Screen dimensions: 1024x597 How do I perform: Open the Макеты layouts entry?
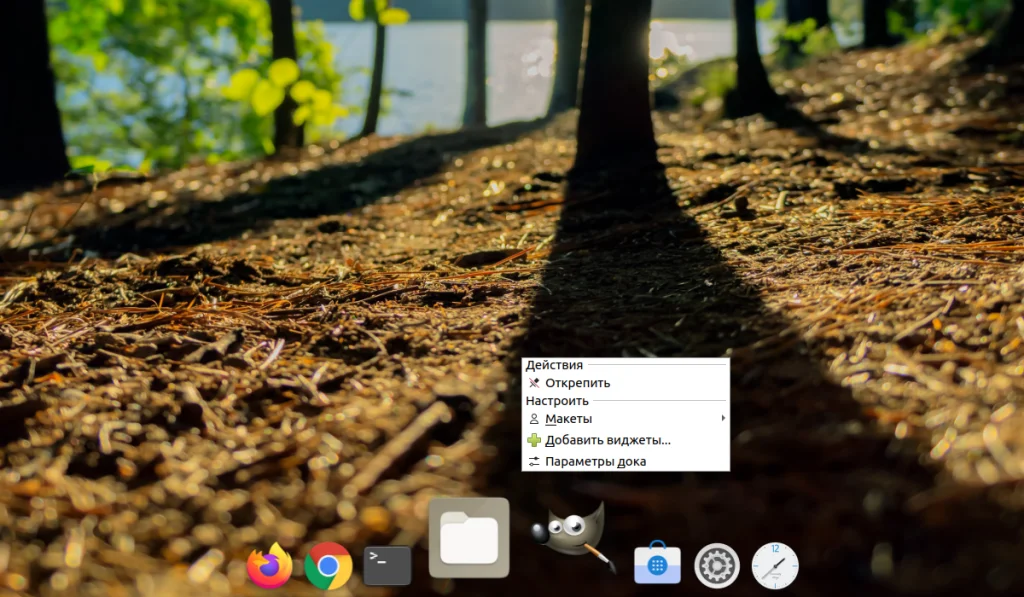[x=570, y=419]
